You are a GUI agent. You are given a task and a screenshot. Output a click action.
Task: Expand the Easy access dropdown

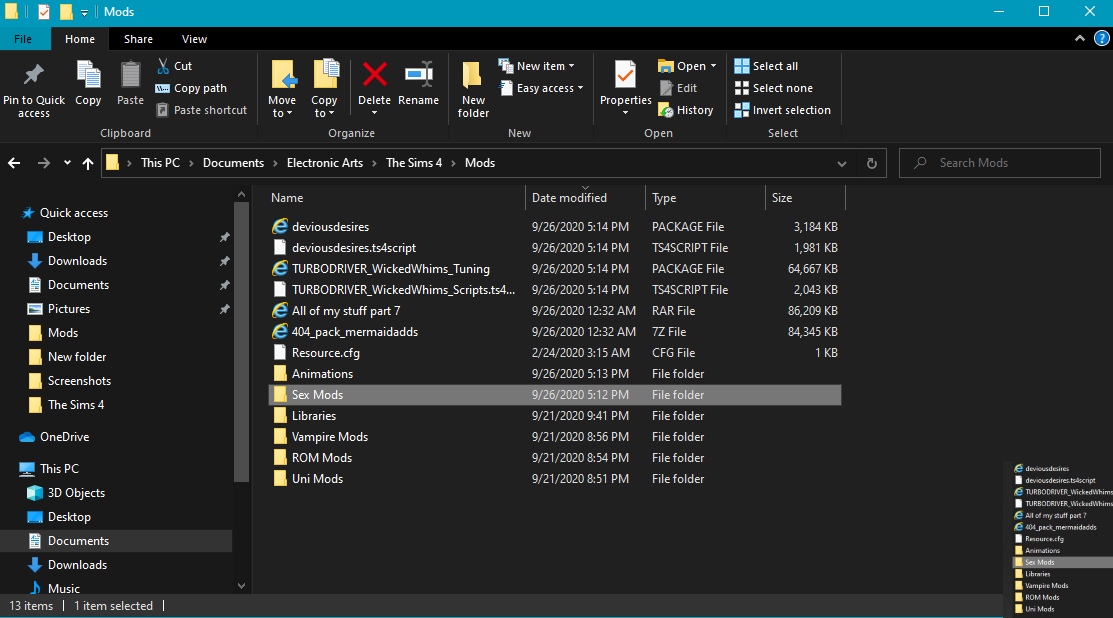point(549,88)
